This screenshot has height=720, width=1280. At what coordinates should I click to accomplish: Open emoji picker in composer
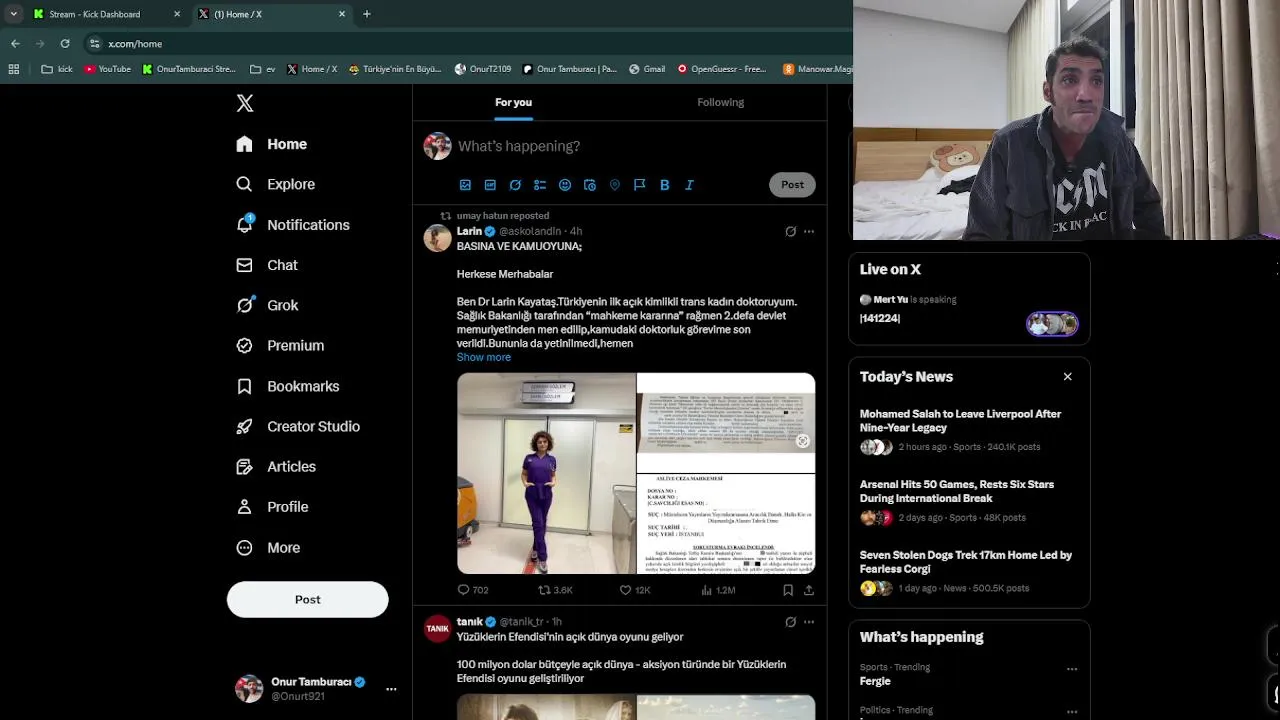(x=565, y=185)
